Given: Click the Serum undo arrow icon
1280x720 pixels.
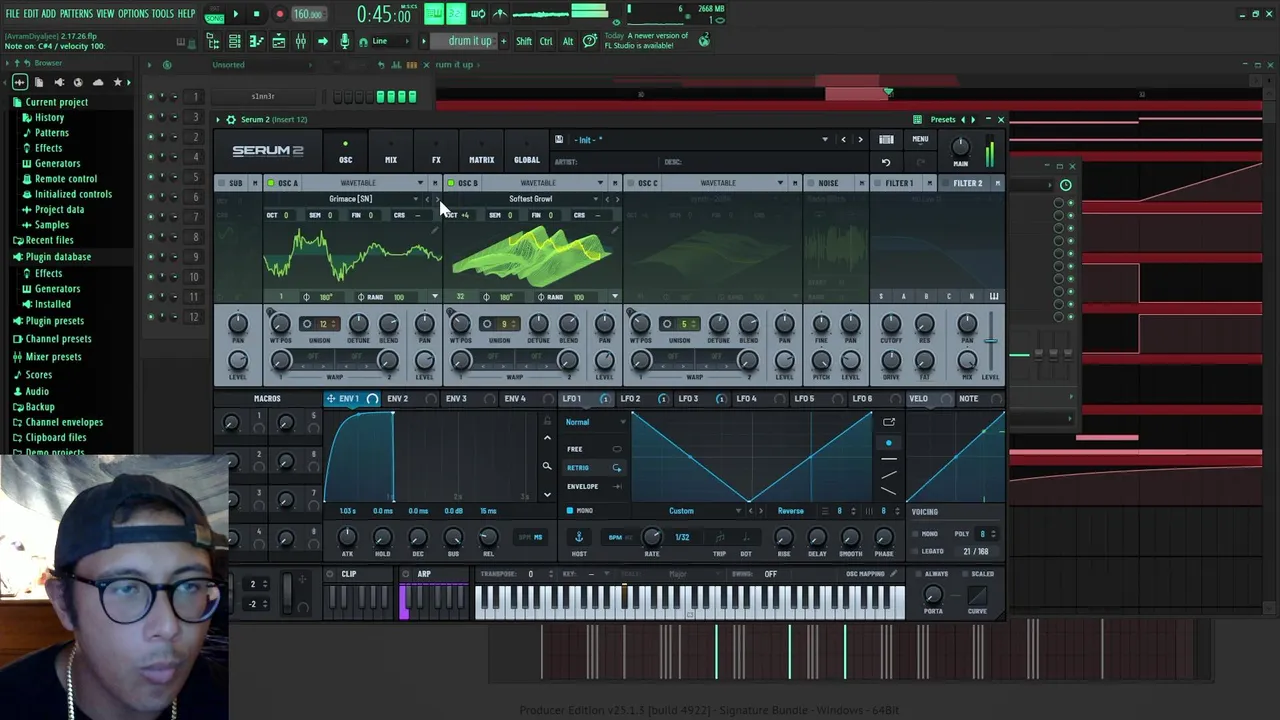Looking at the screenshot, I should pyautogui.click(x=886, y=162).
